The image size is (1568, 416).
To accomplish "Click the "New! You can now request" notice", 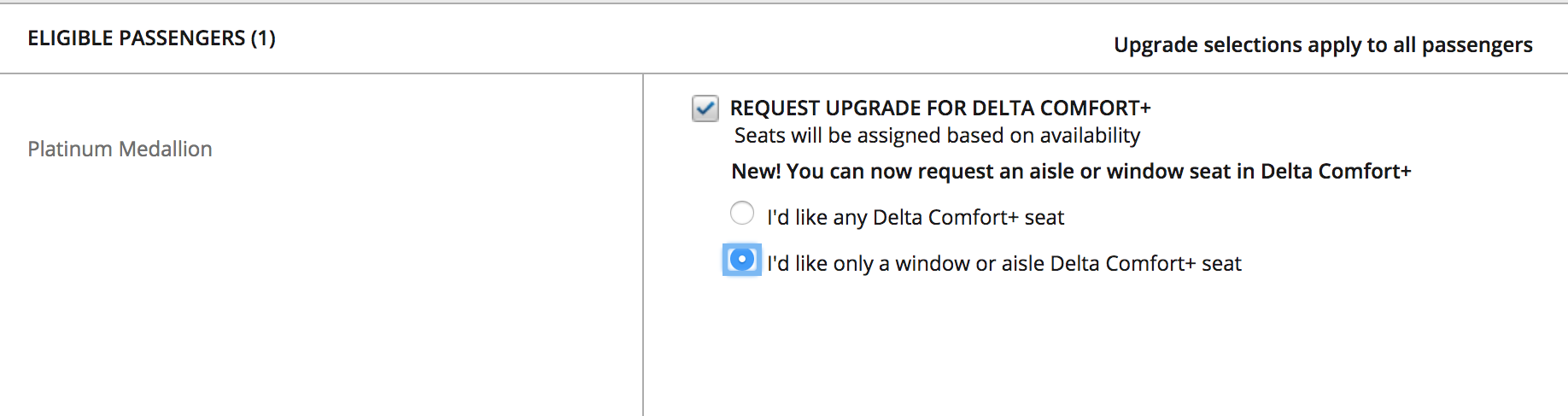I will [1070, 172].
